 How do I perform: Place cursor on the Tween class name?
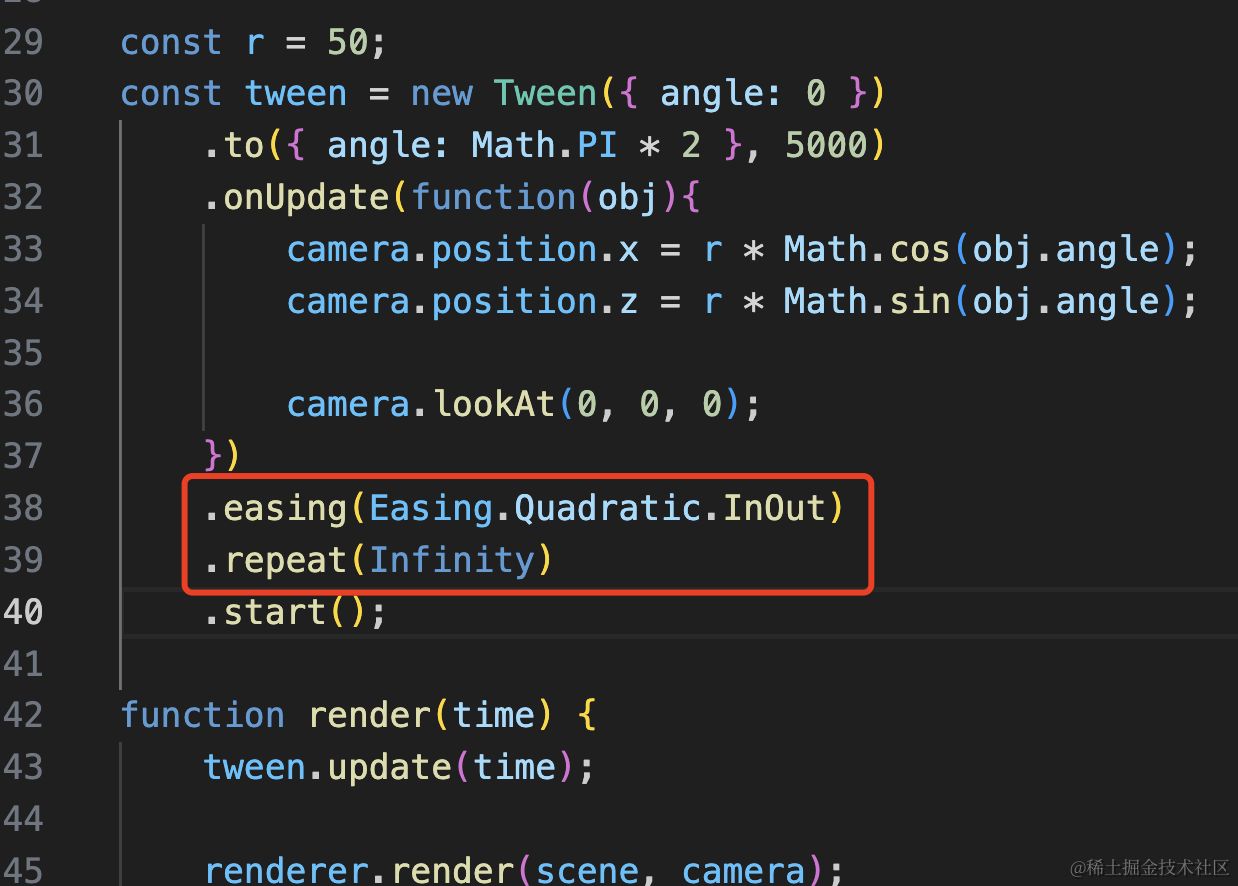(545, 94)
